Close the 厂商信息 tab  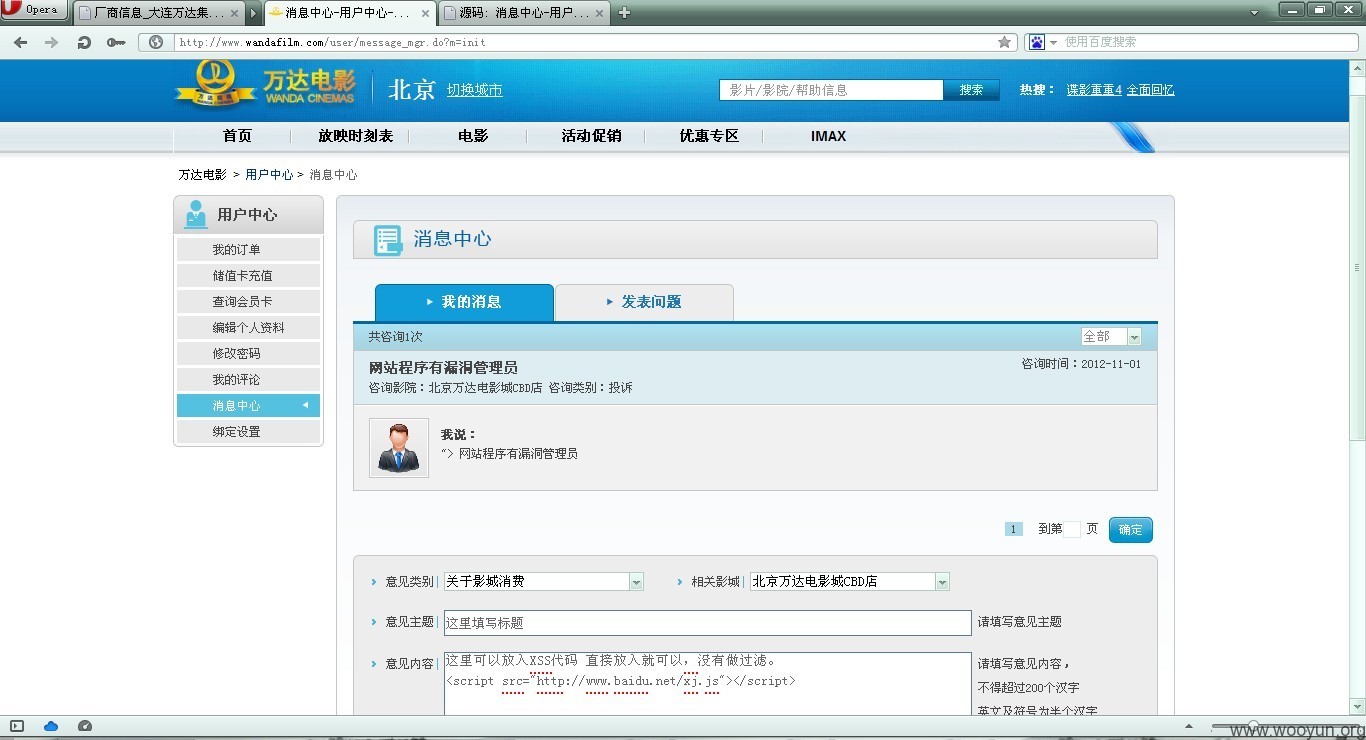[235, 13]
